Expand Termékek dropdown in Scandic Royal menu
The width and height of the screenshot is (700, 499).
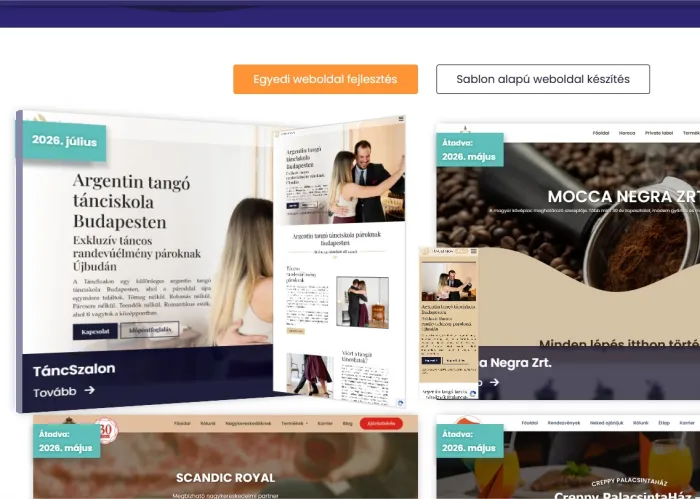[x=294, y=423]
